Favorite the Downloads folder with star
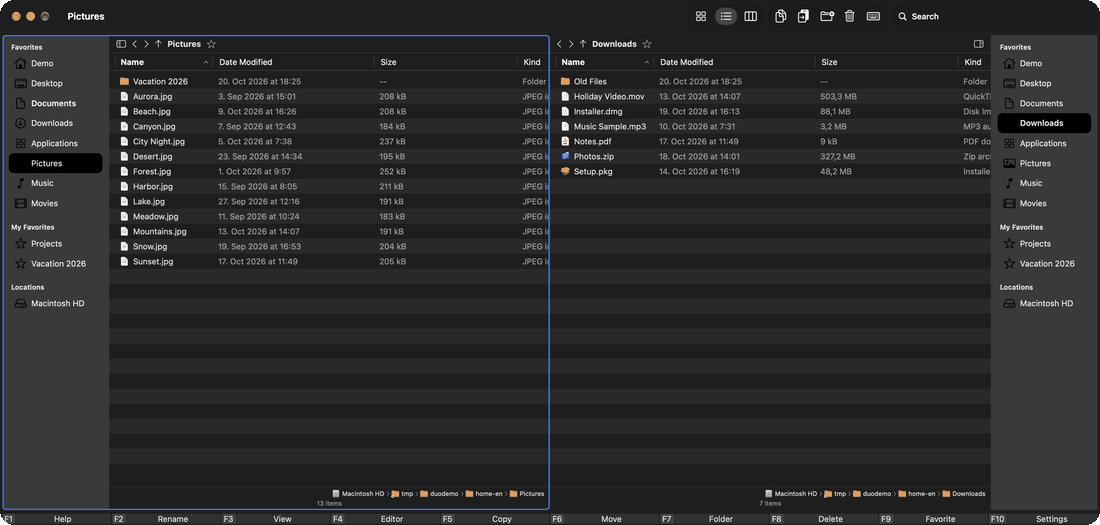This screenshot has width=1100, height=525. tap(647, 44)
